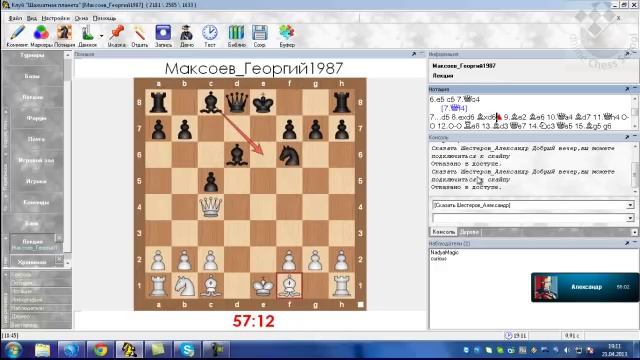
Task: Click chess knight app taskbar icon
Action: tap(129, 350)
